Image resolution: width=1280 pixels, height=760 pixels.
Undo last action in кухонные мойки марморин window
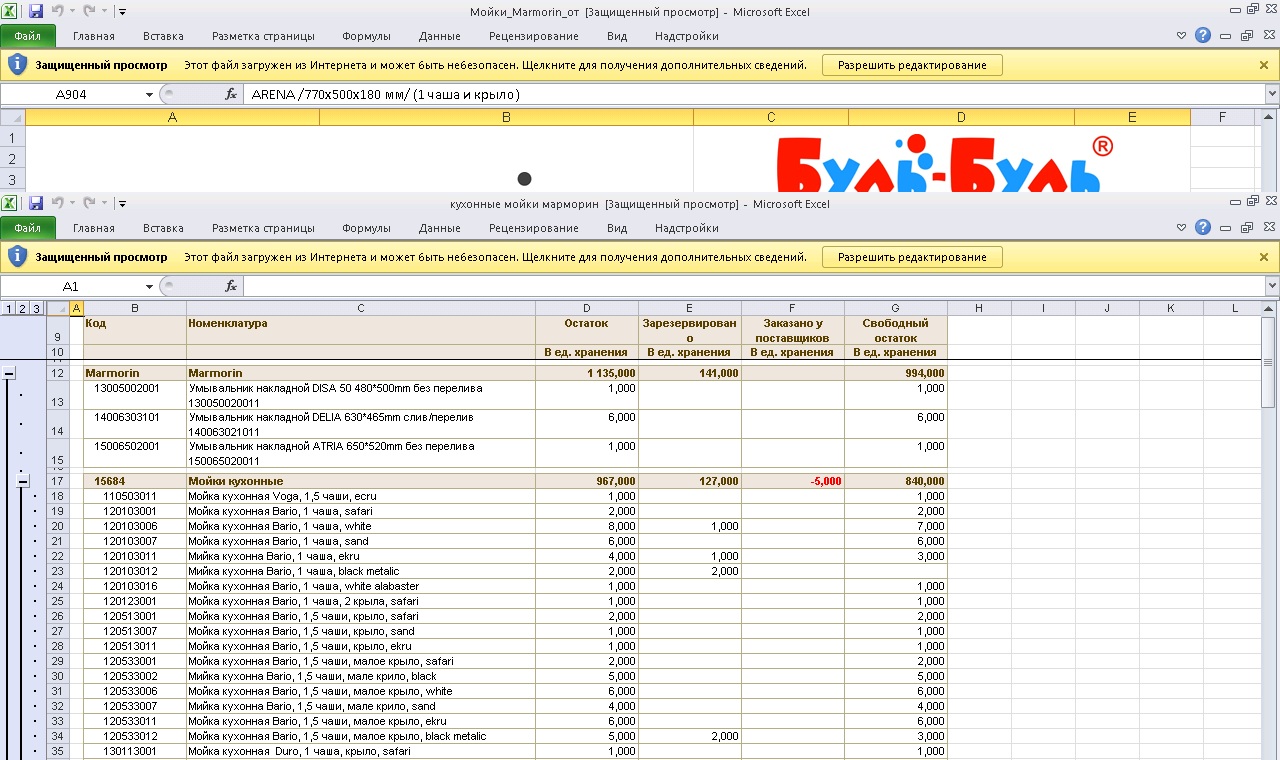pyautogui.click(x=58, y=203)
